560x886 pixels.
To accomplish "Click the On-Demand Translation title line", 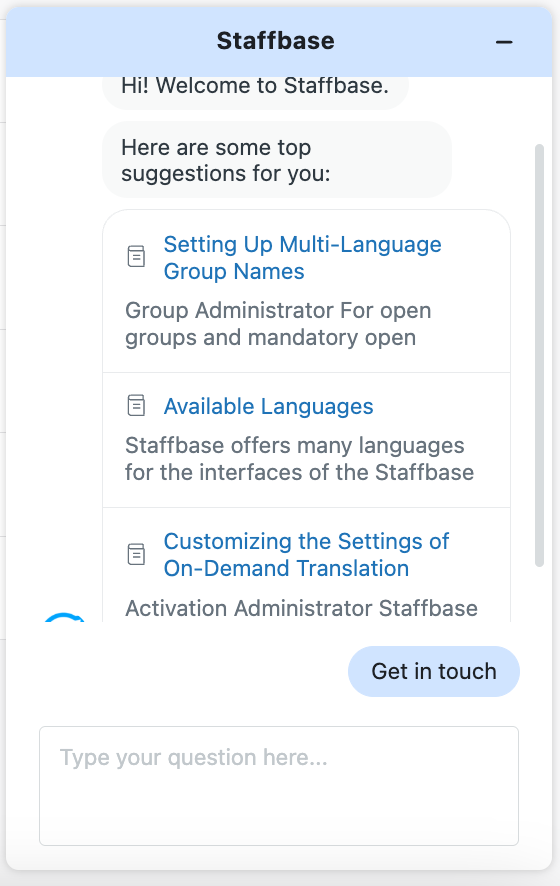I will 286,568.
